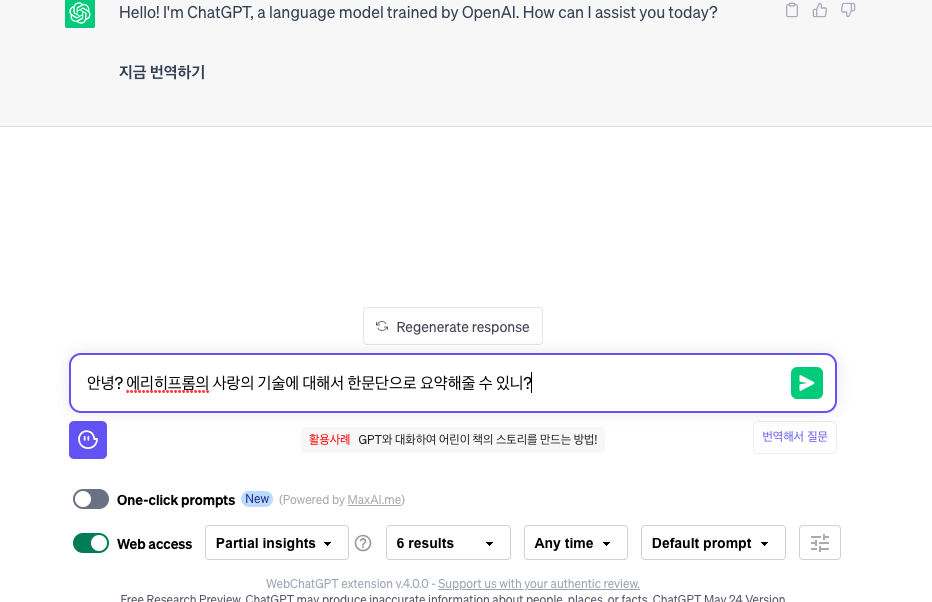Click the 활용사례 children's book story banner
The height and width of the screenshot is (602, 932).
coord(453,440)
